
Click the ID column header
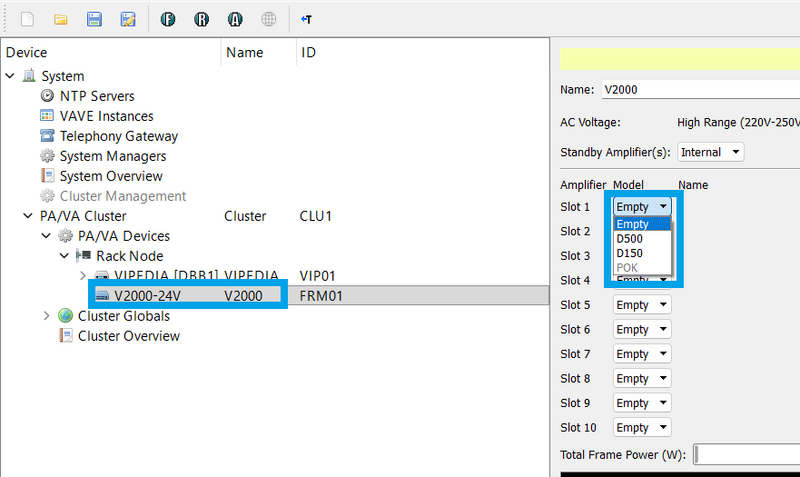click(308, 52)
